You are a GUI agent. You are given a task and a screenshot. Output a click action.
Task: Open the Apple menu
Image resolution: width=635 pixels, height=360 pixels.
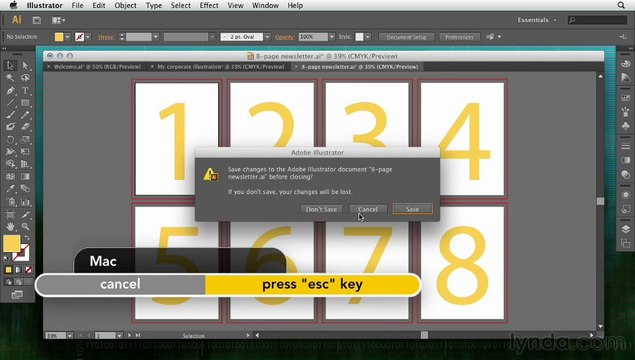(x=13, y=5)
